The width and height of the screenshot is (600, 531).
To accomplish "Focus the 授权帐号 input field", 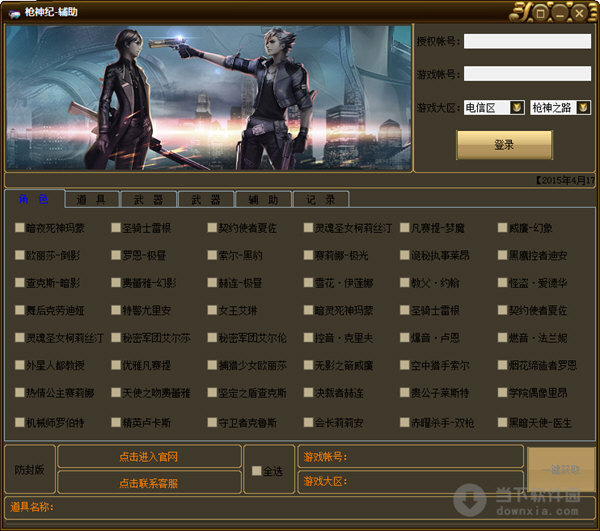I will (527, 41).
